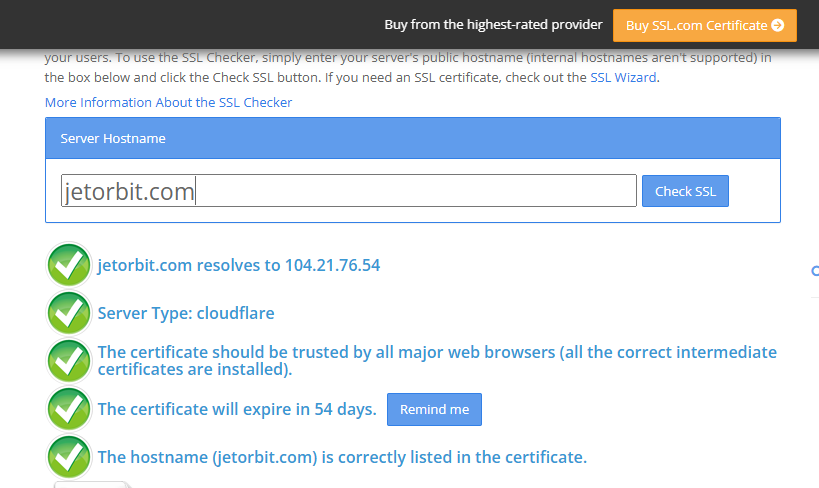This screenshot has width=819, height=488.
Task: Click green checkmark beside expire in 54 days
Action: click(69, 409)
